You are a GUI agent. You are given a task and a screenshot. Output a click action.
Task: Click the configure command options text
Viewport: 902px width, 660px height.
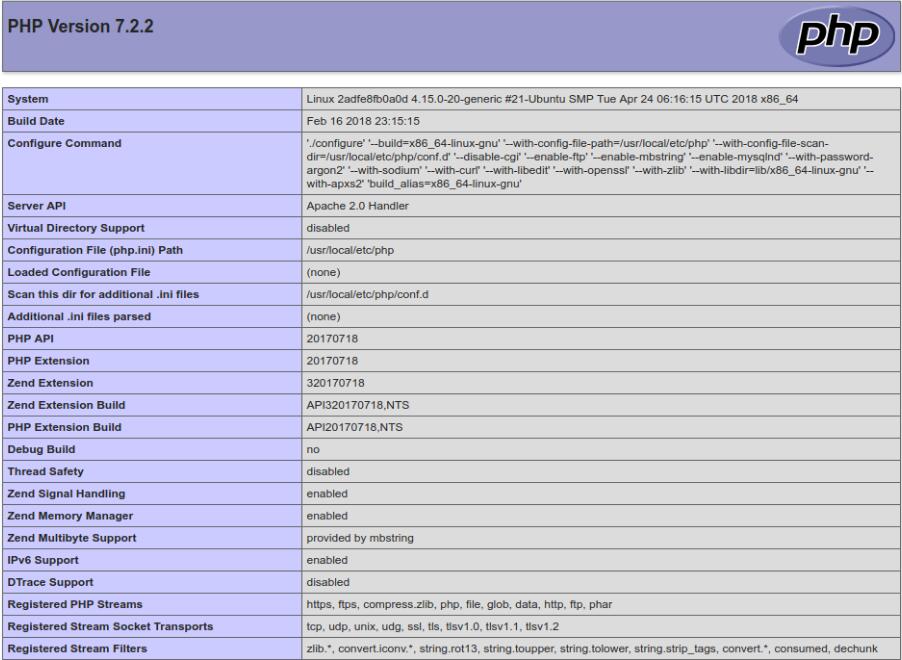(590, 163)
